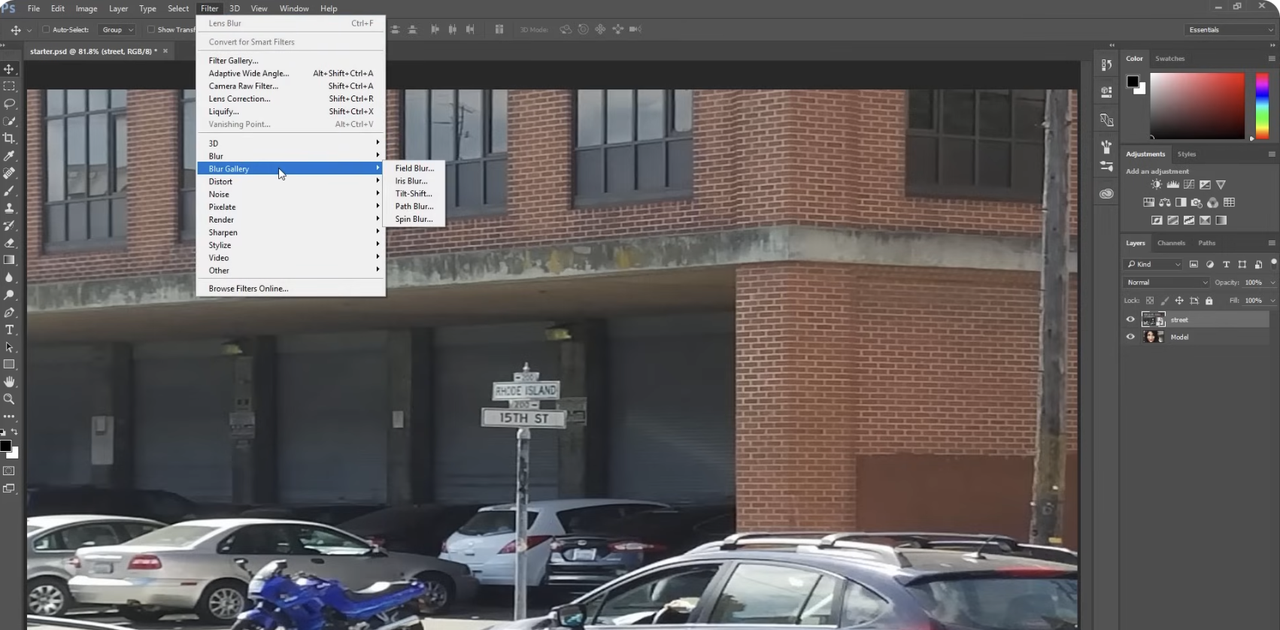Lock layer position with move icon
Screen dimensions: 1280x630
click(x=1179, y=300)
